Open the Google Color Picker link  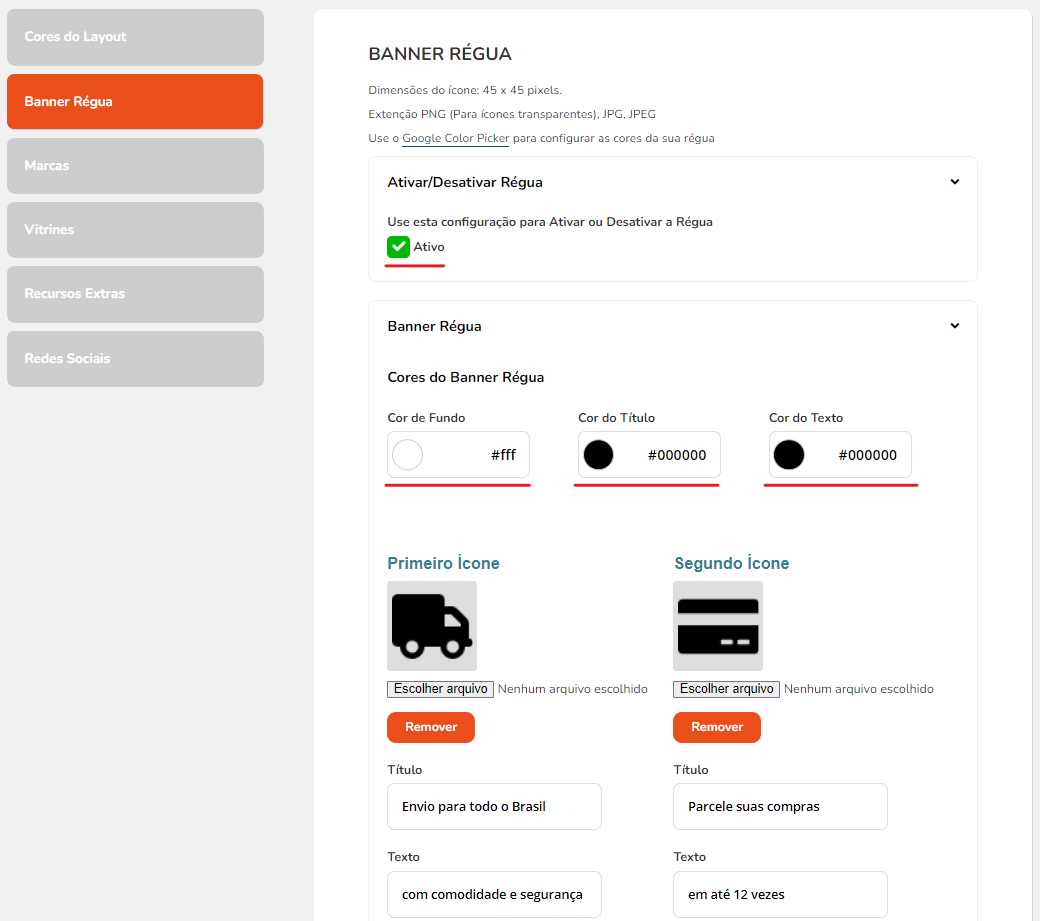pos(455,138)
